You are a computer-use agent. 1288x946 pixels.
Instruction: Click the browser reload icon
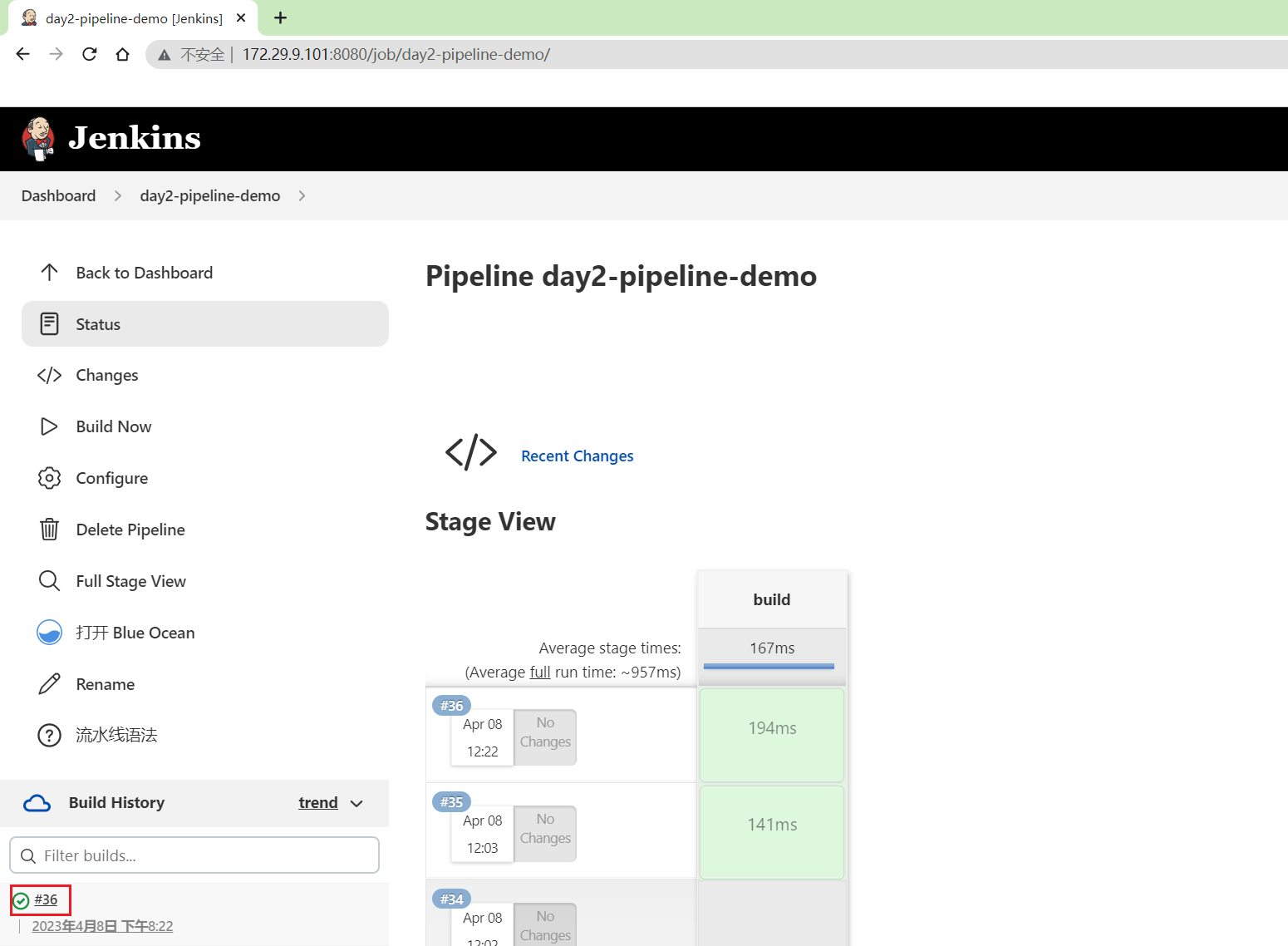click(90, 54)
